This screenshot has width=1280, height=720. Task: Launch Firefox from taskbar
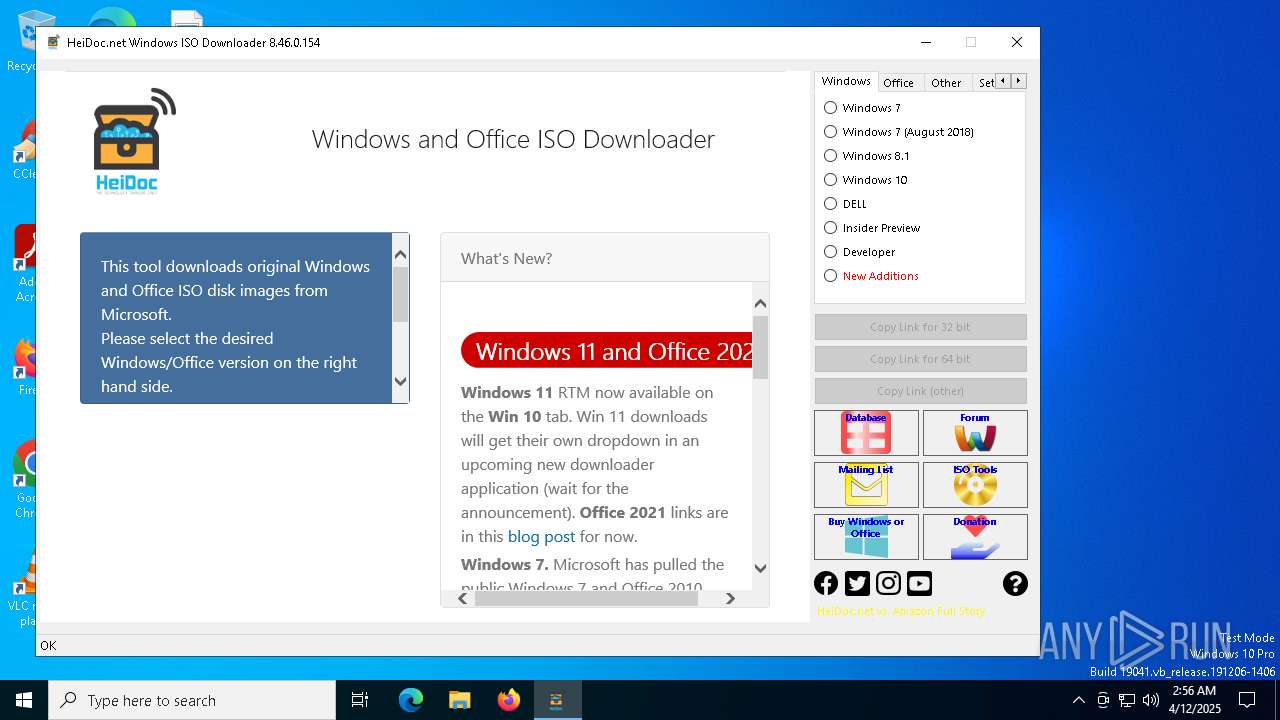click(x=508, y=700)
